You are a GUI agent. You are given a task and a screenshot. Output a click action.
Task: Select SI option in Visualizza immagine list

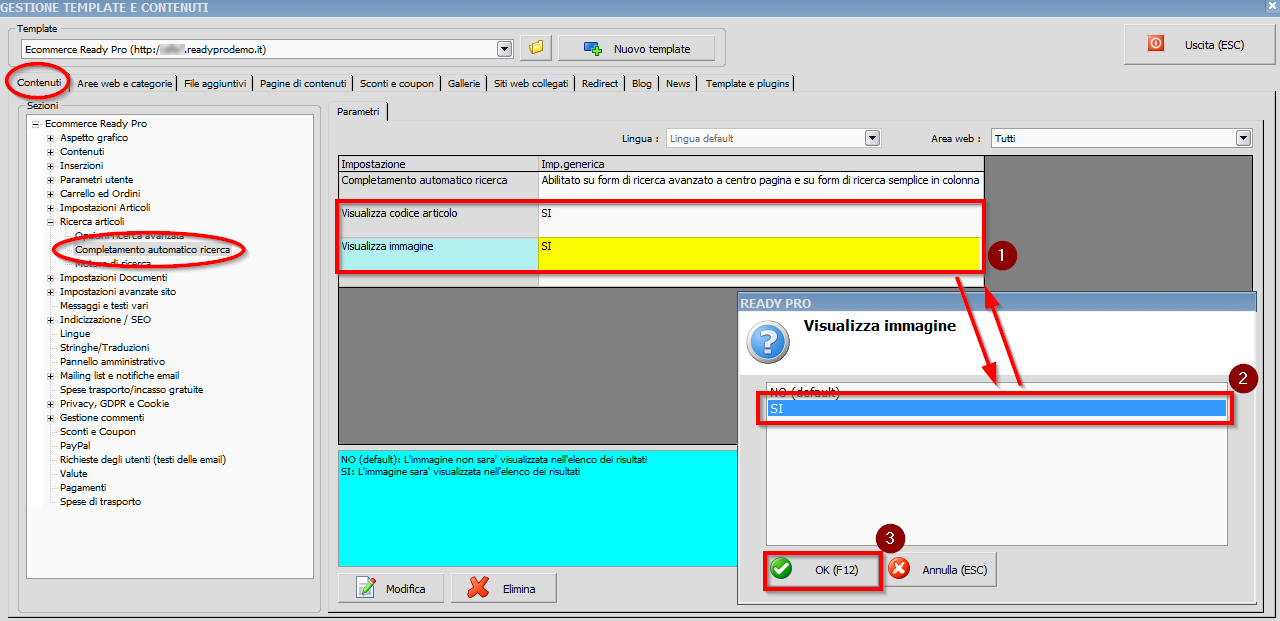point(995,408)
